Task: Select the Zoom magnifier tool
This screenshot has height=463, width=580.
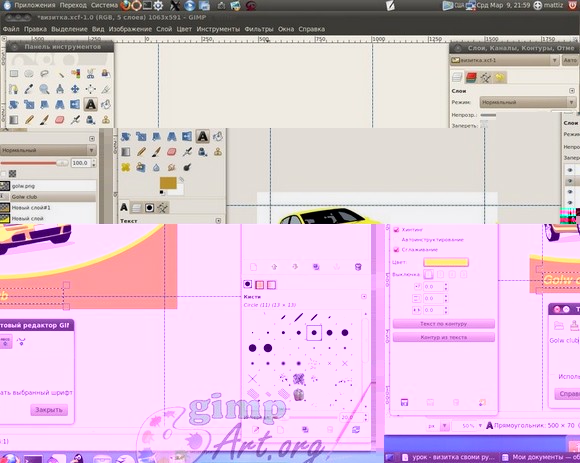Action: pyautogui.click(x=44, y=89)
